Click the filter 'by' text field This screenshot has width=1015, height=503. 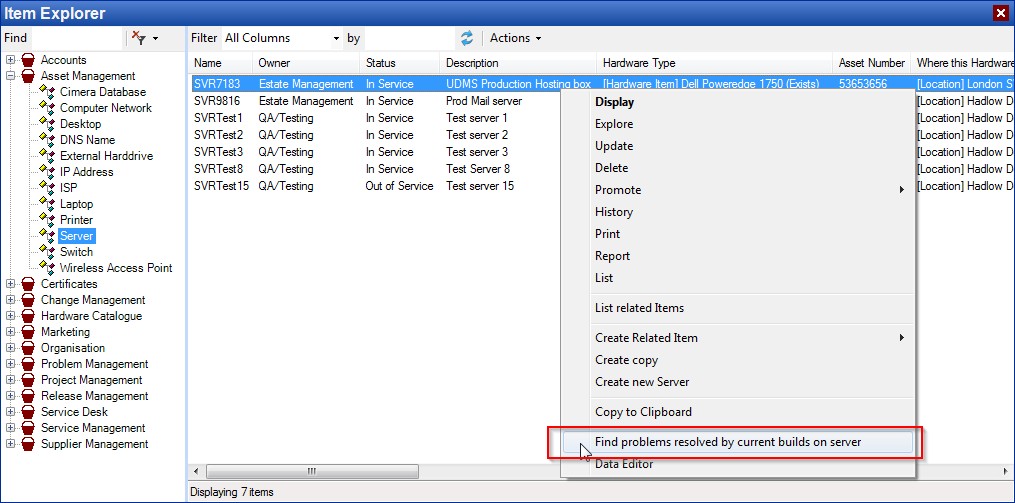coord(410,38)
